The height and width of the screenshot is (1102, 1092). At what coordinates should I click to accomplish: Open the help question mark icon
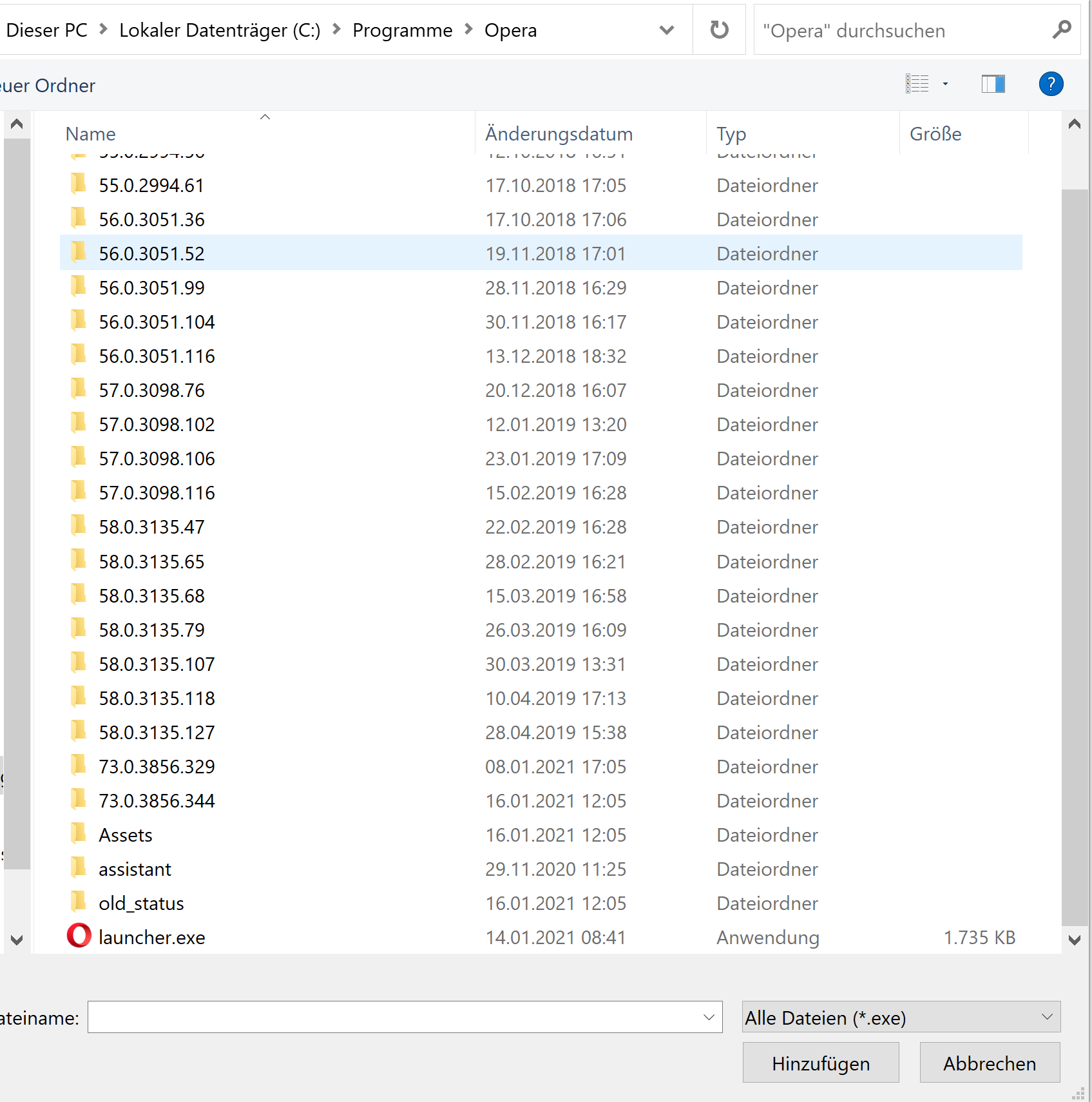pyautogui.click(x=1051, y=84)
